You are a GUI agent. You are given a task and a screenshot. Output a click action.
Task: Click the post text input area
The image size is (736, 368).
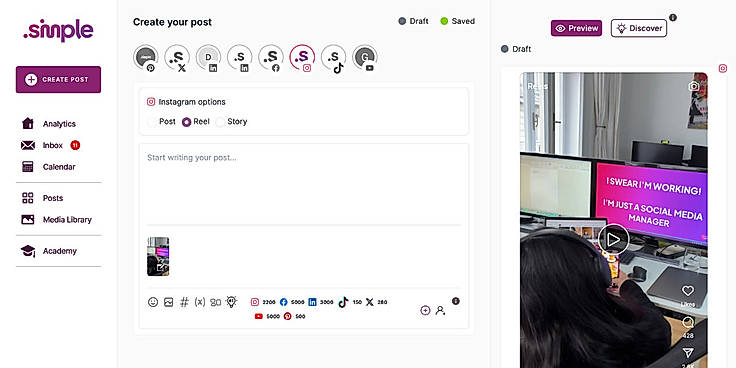point(304,185)
